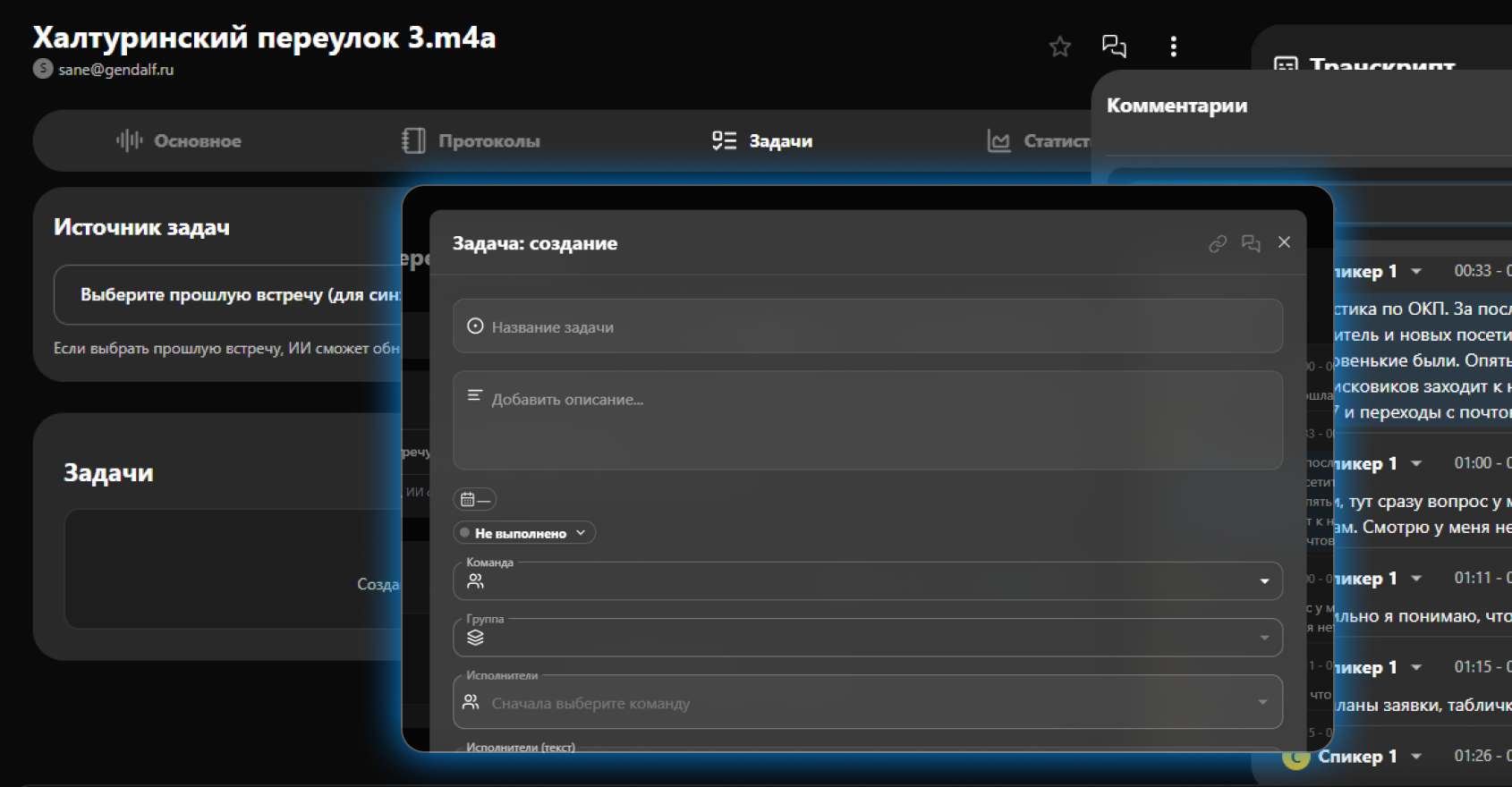Image resolution: width=1512 pixels, height=787 pixels.
Task: Click the user avatar beside sane@gendalf.ru
Action: 43,69
